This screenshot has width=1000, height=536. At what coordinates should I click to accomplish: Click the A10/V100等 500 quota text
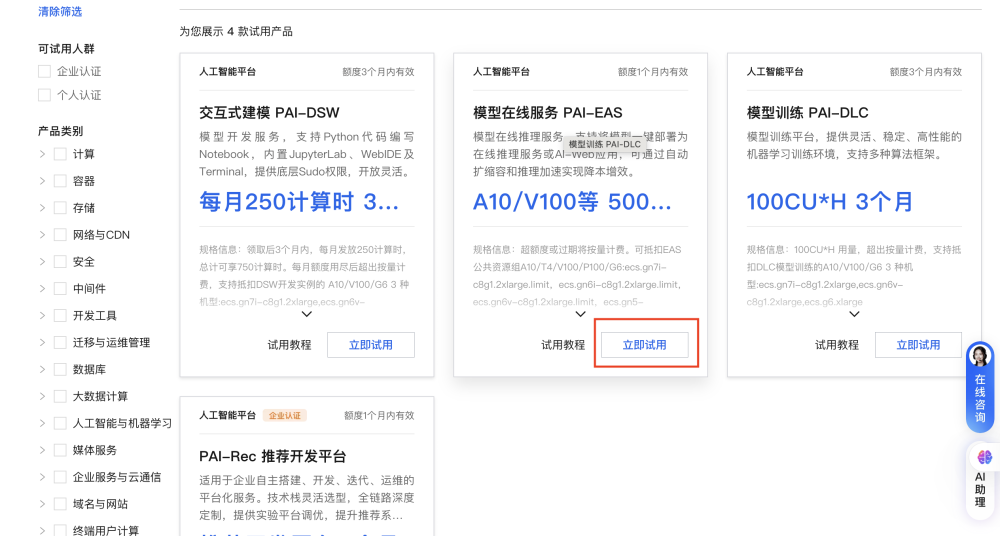tap(572, 202)
